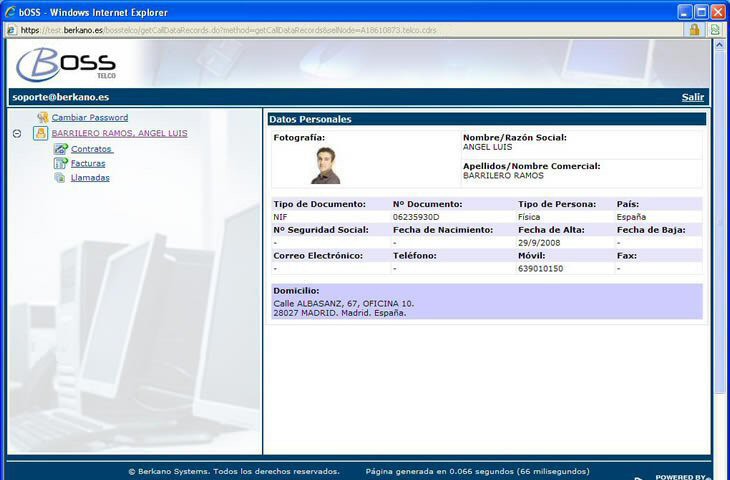This screenshot has width=730, height=480.
Task: Open the Contratos section
Action: (92, 149)
